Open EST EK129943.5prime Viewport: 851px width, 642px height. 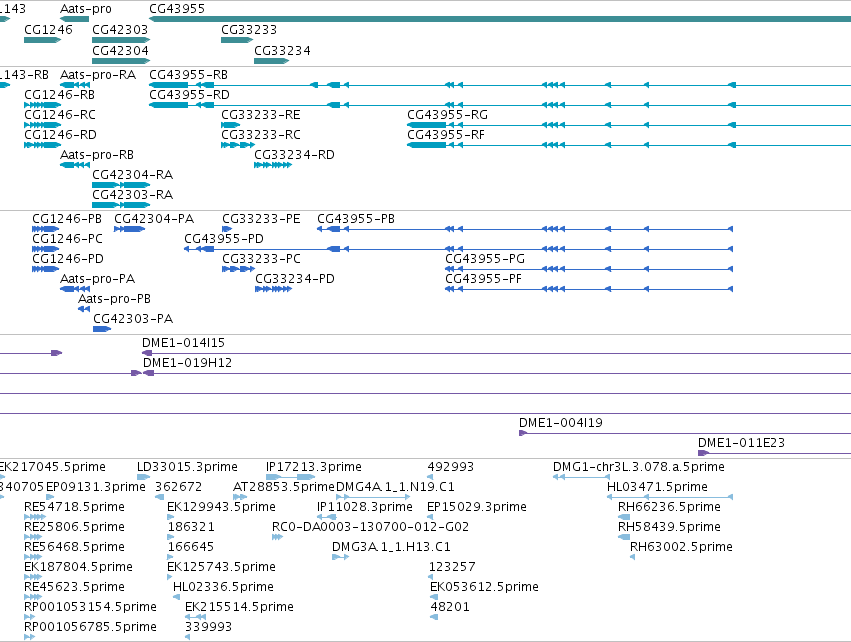[x=170, y=517]
